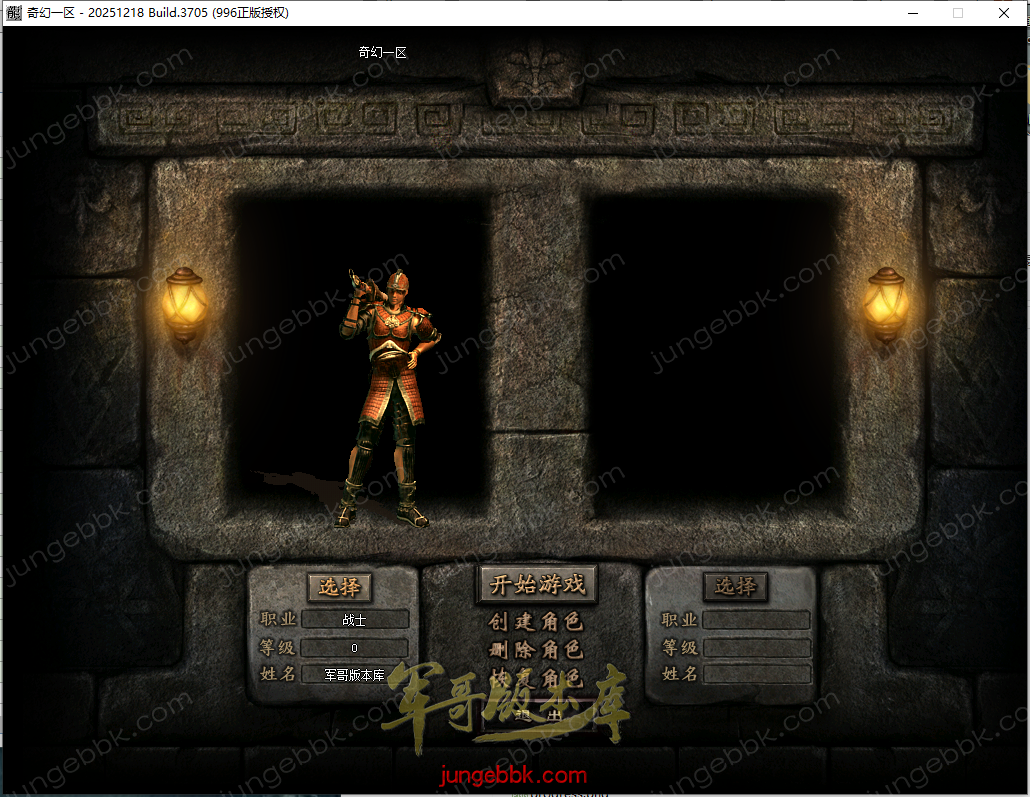Select the 恢复角色 restore character option

(x=536, y=678)
